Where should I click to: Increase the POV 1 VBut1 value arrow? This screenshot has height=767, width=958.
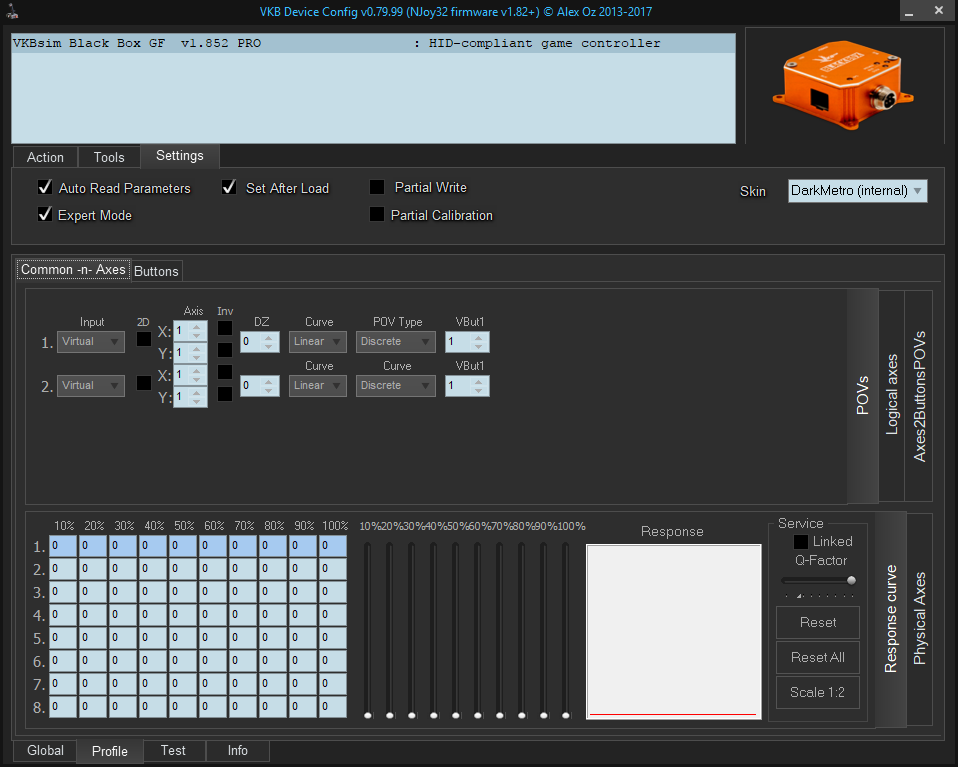tap(479, 337)
